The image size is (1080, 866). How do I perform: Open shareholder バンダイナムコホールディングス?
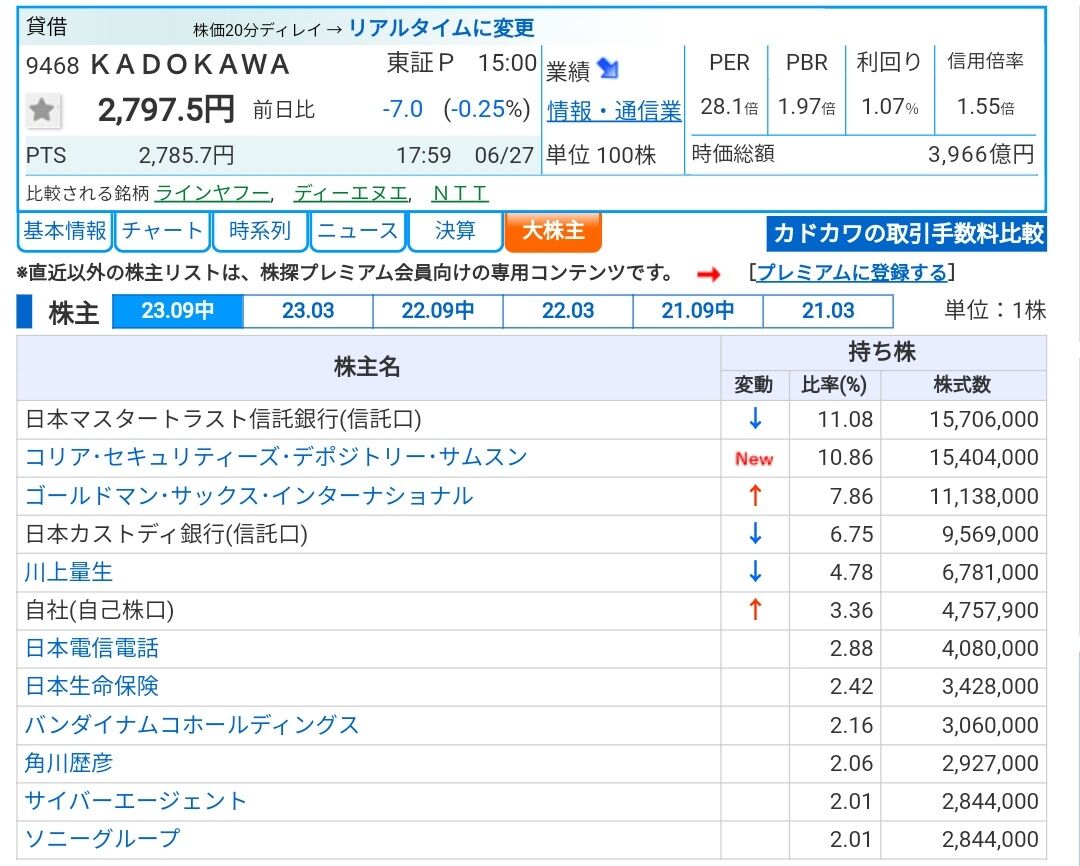tap(192, 725)
